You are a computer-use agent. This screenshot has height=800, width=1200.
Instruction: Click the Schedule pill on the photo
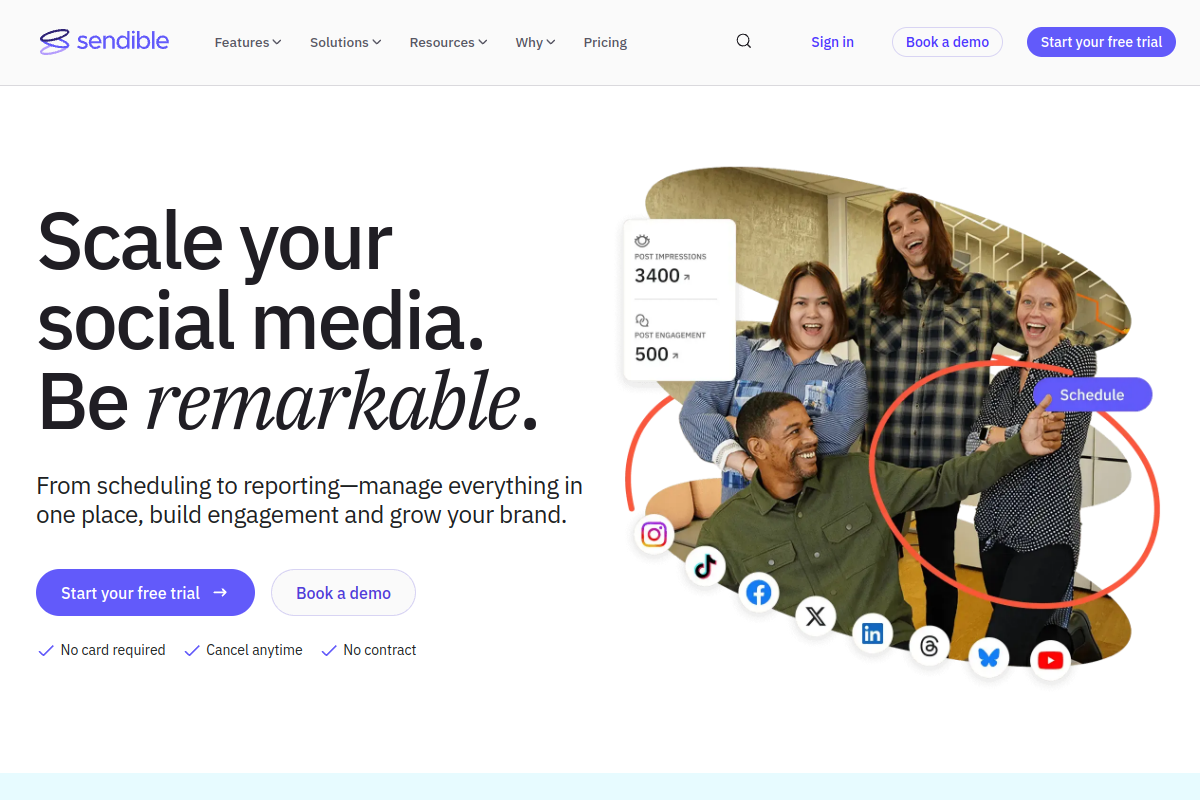point(1092,394)
